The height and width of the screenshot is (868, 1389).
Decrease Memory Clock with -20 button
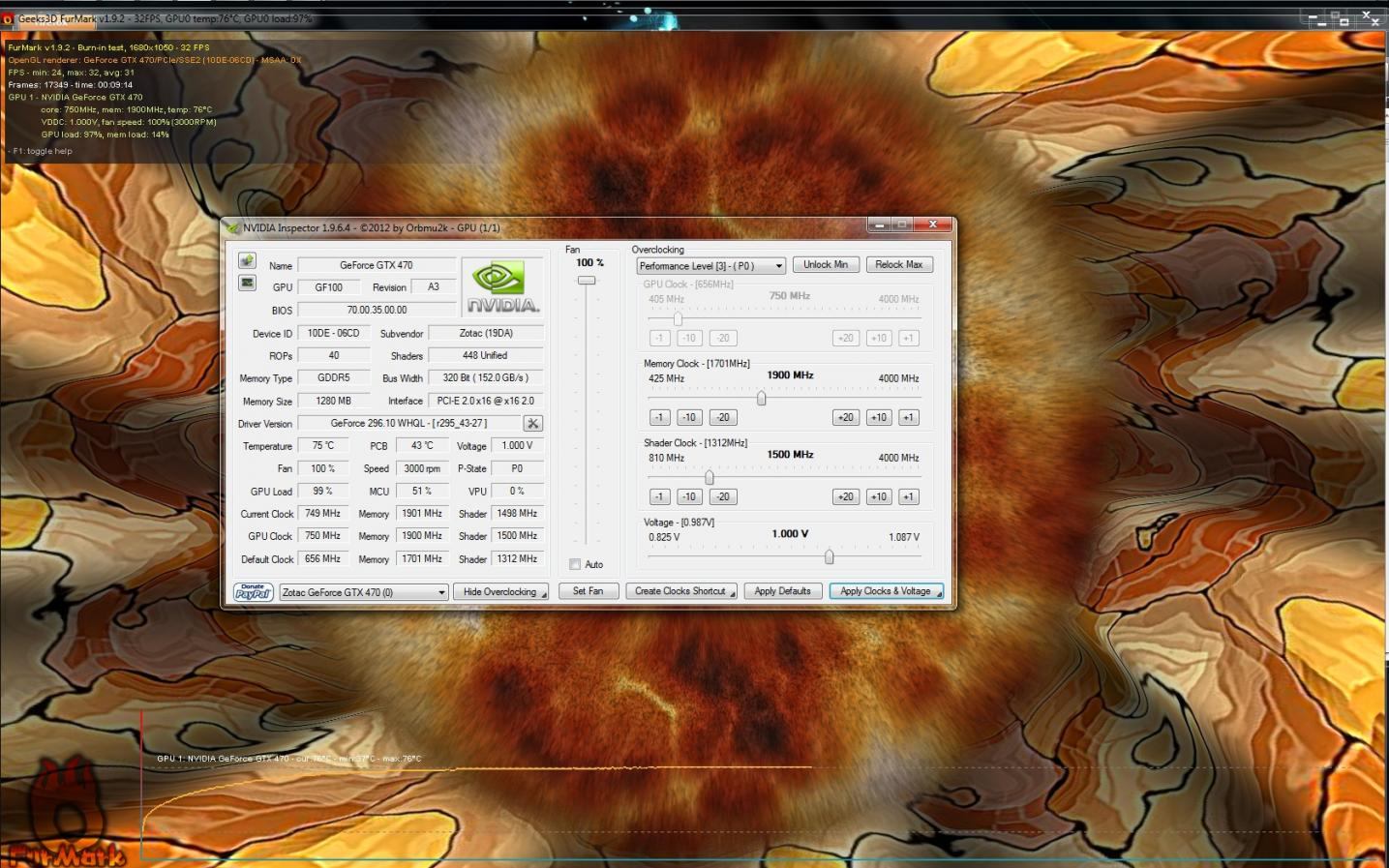point(723,417)
